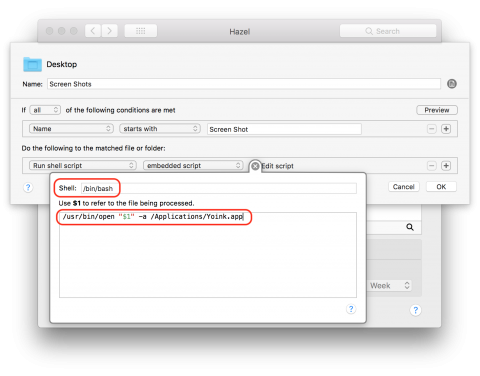Open the Run shell script action dropdown

pyautogui.click(x=83, y=165)
